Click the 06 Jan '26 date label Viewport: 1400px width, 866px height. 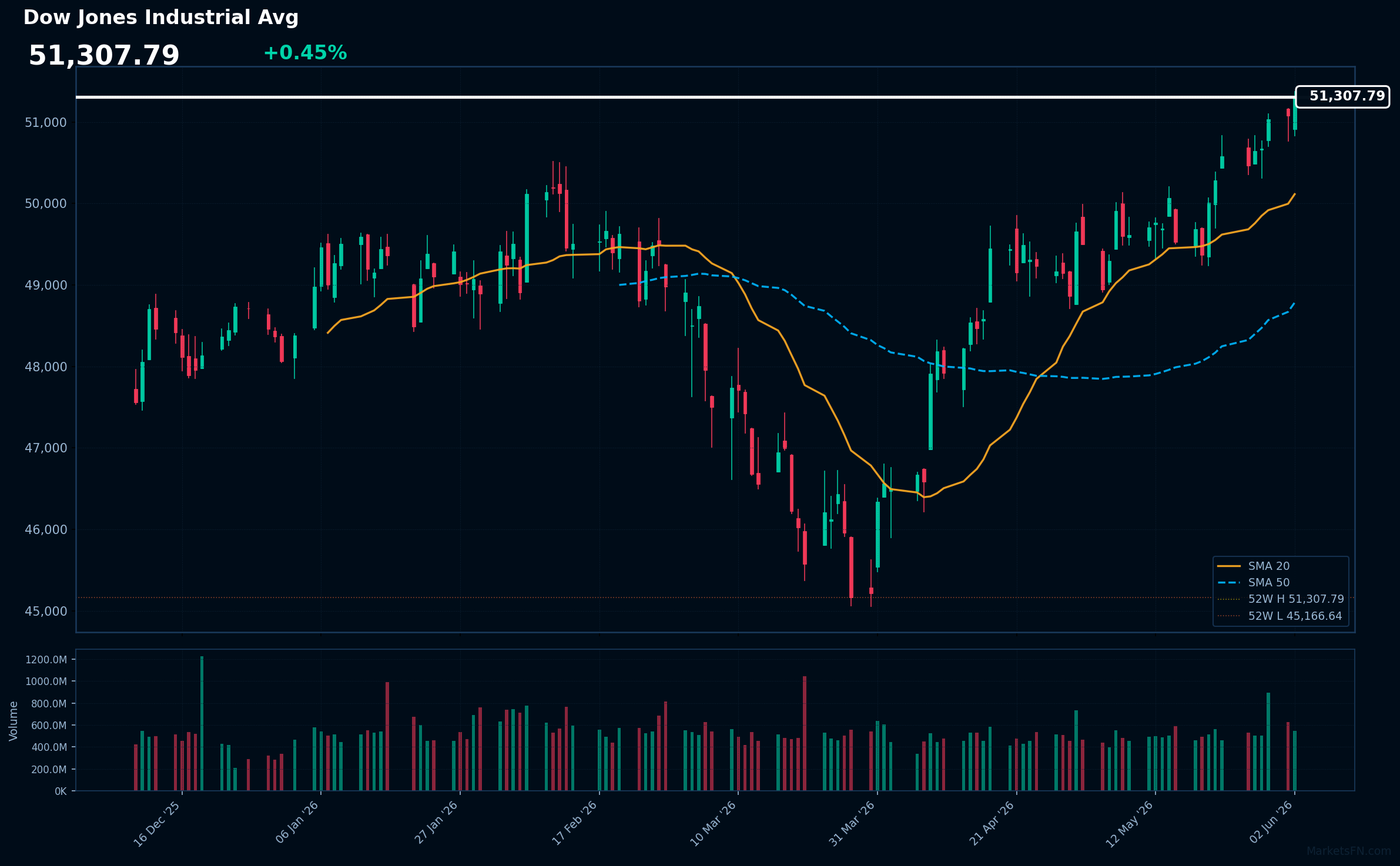(297, 823)
